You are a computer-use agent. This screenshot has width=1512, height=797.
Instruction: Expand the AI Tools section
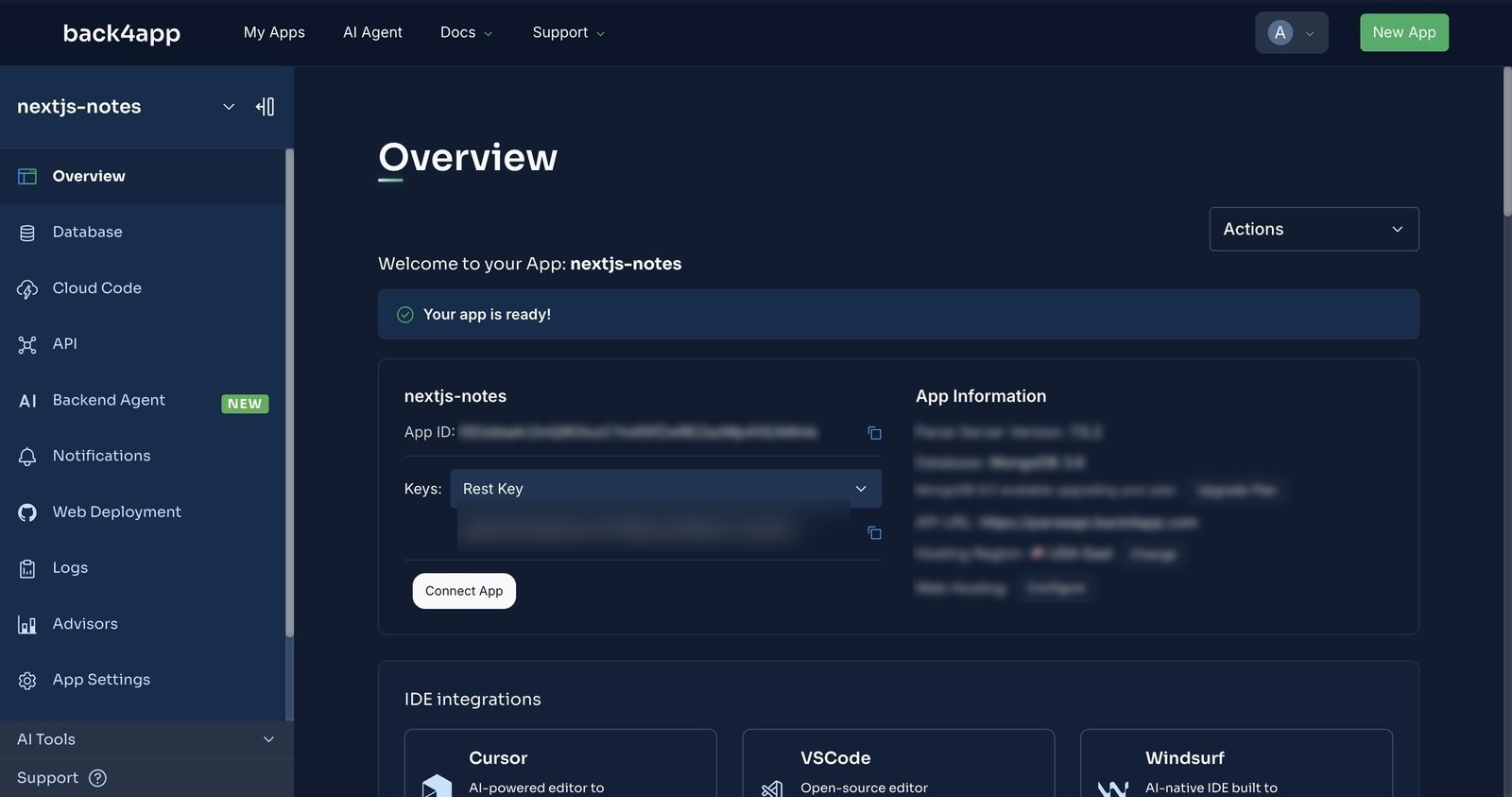[x=146, y=739]
